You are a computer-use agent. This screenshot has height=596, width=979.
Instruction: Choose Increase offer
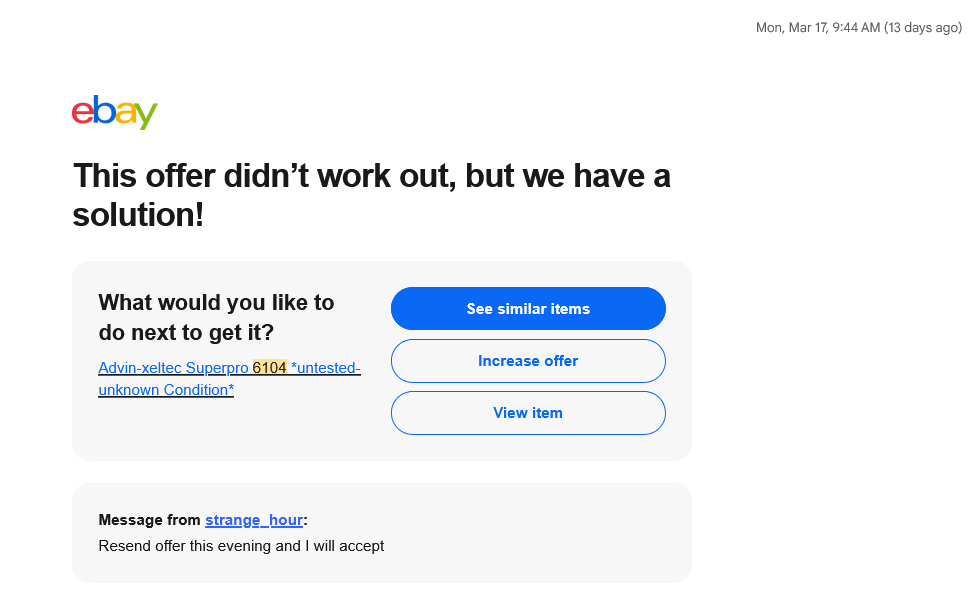point(528,361)
